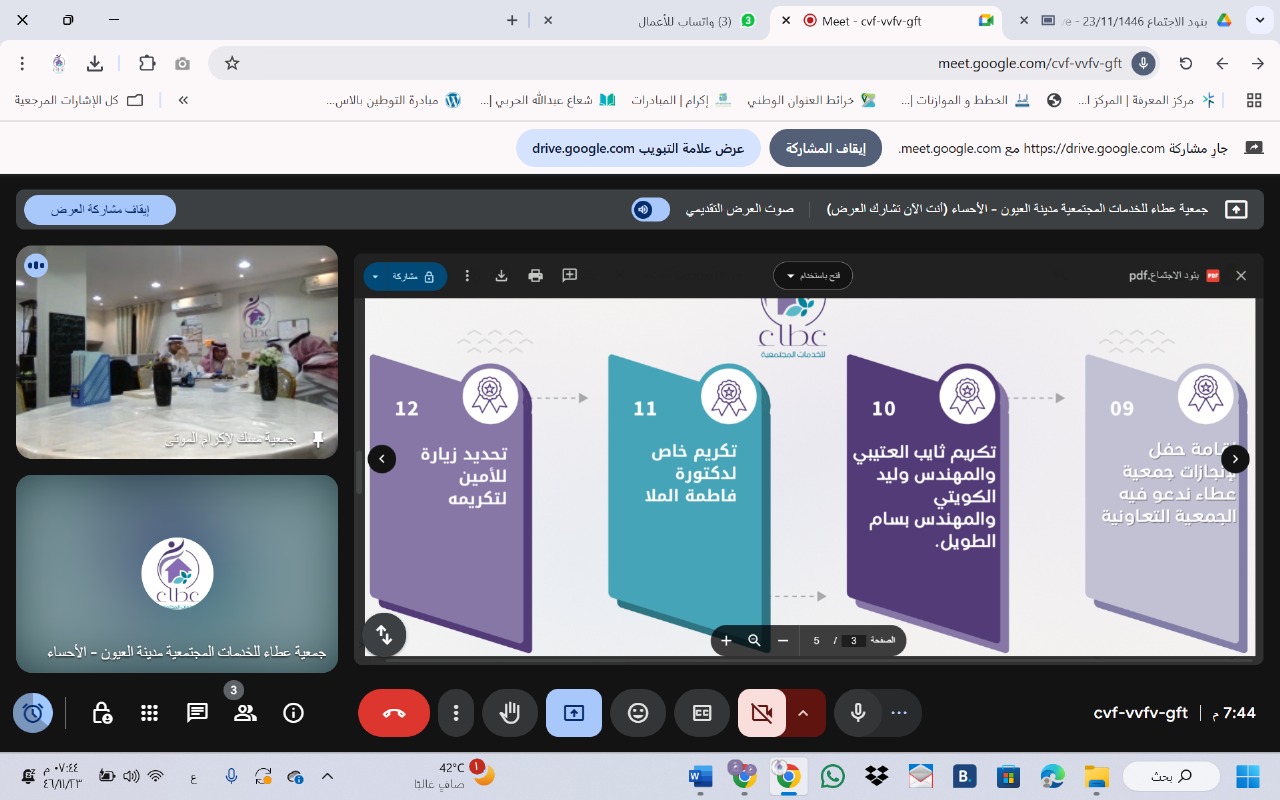The width and height of the screenshot is (1280, 800).
Task: Open meeting details info icon
Action: click(x=293, y=713)
